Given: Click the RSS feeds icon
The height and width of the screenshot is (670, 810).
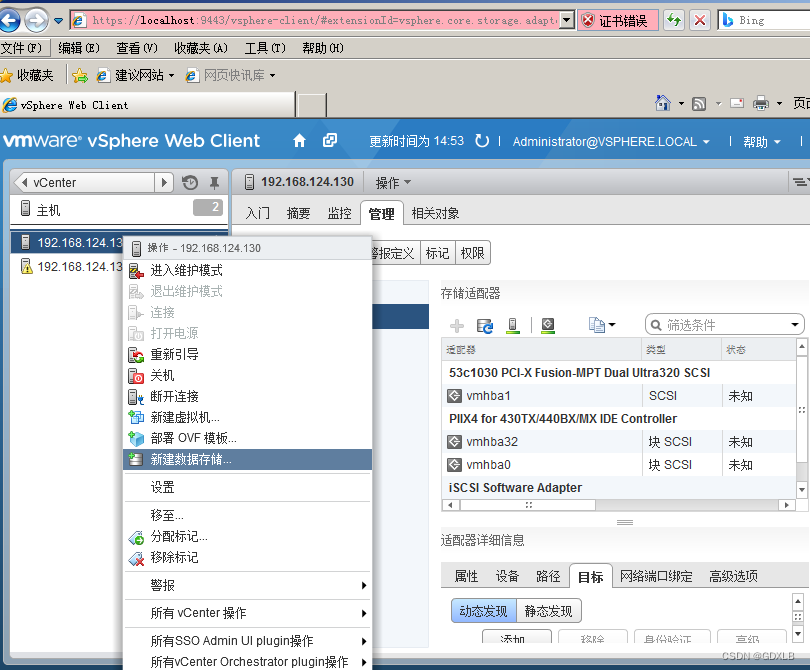Looking at the screenshot, I should [699, 104].
